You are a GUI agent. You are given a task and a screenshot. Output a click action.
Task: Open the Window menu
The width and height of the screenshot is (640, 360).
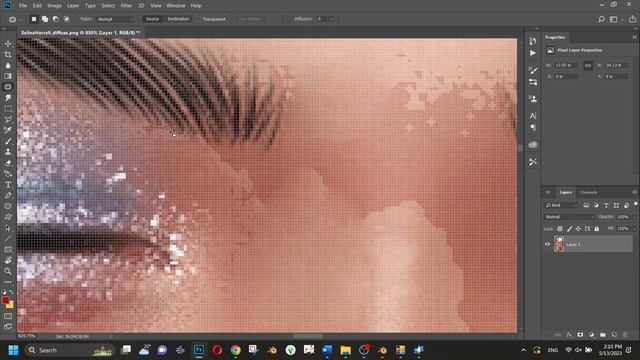pos(176,6)
